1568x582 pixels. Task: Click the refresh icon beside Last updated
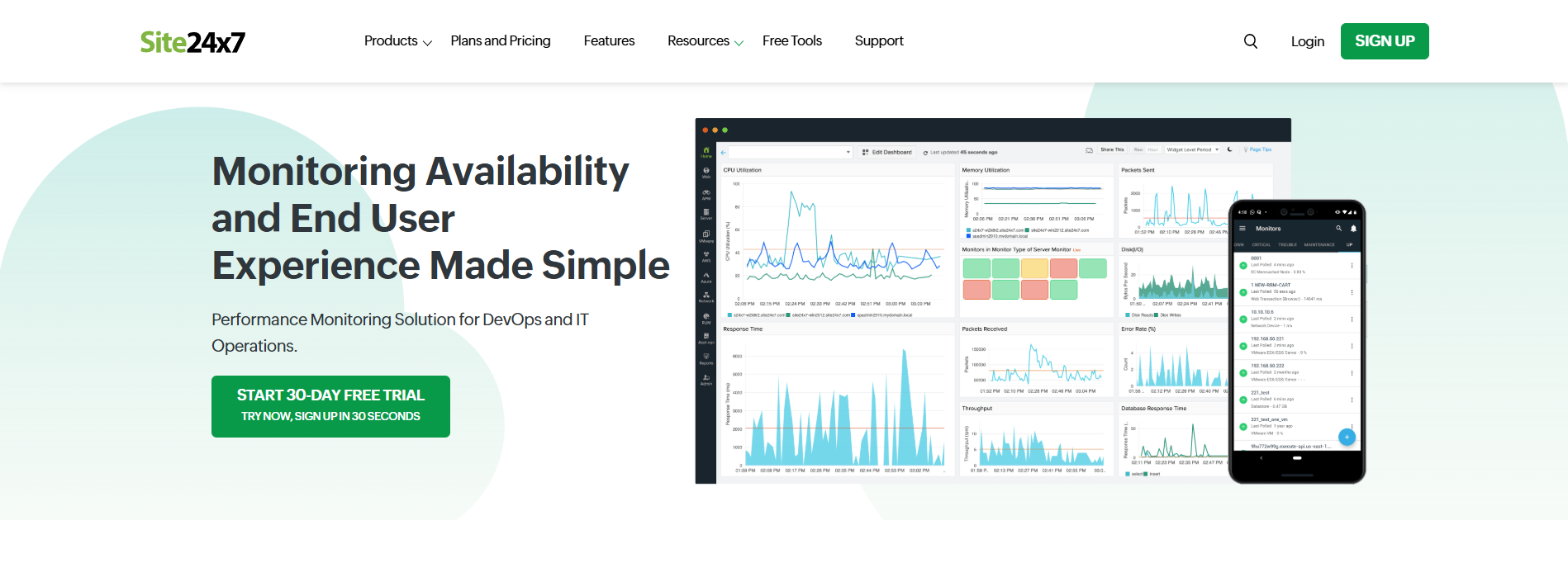coord(925,153)
